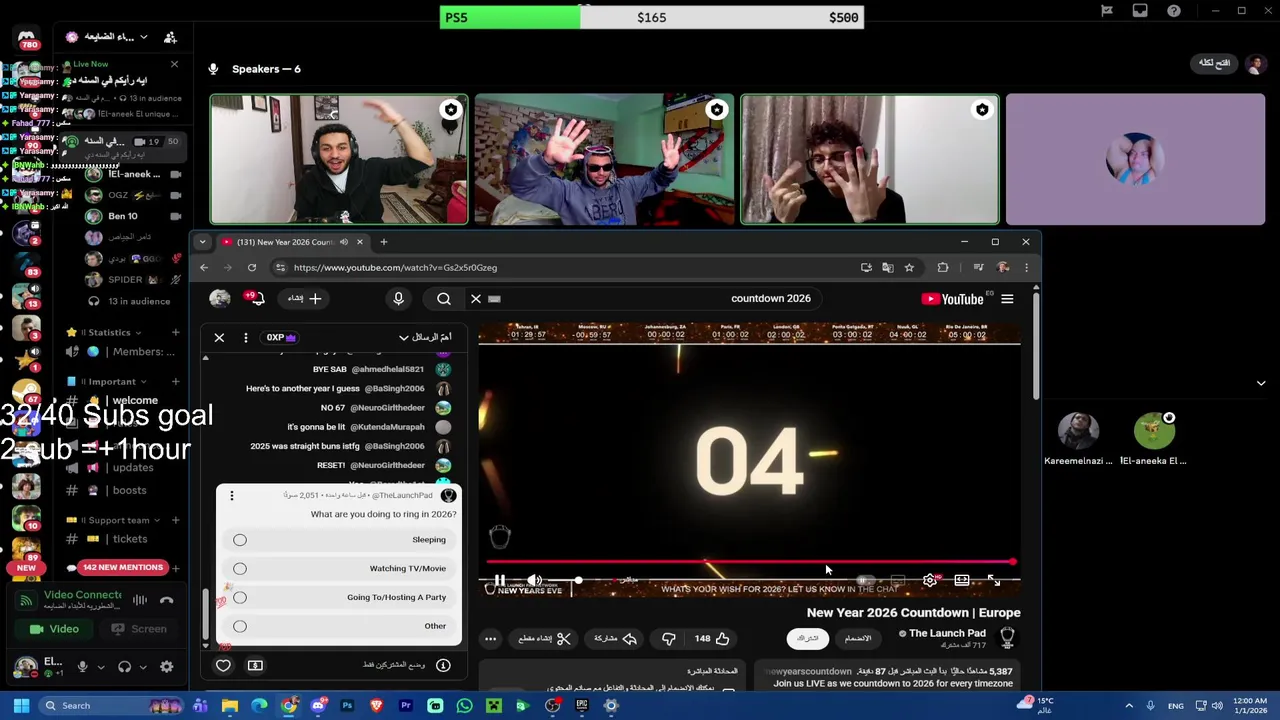The width and height of the screenshot is (1280, 720).
Task: Open YouTube player settings gear
Action: [930, 580]
